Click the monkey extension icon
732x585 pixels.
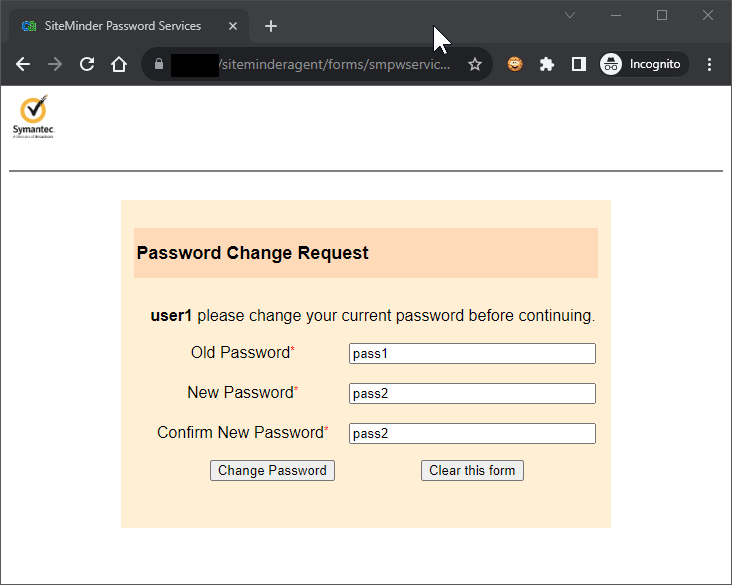coord(514,64)
